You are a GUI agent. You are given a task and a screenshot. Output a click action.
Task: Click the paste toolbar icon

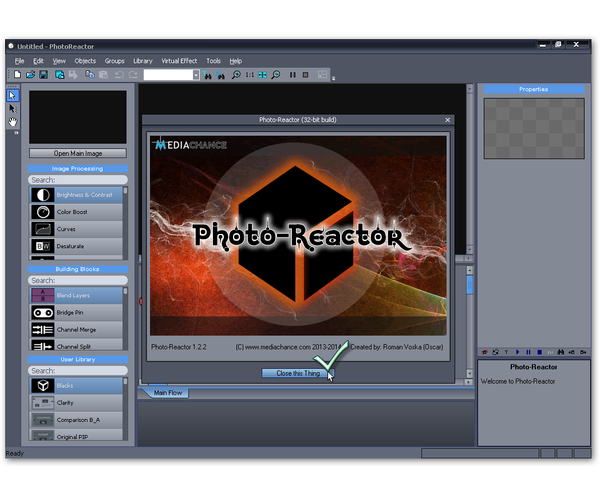coord(103,75)
